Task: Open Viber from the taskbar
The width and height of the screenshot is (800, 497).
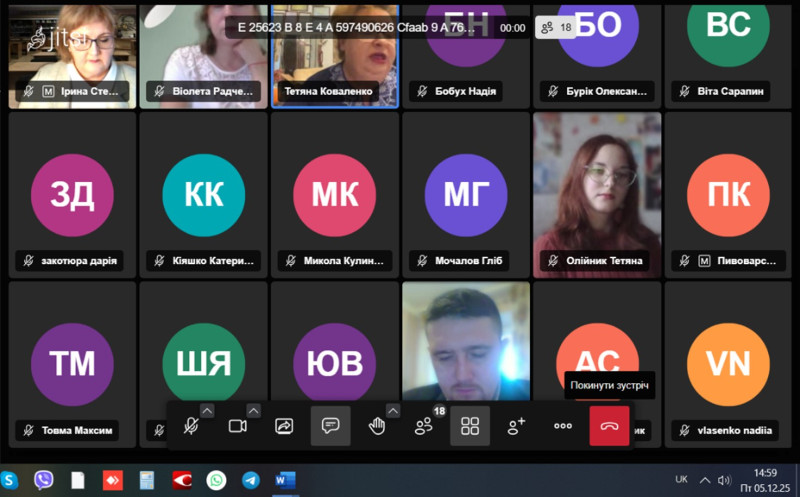Action: (43, 480)
